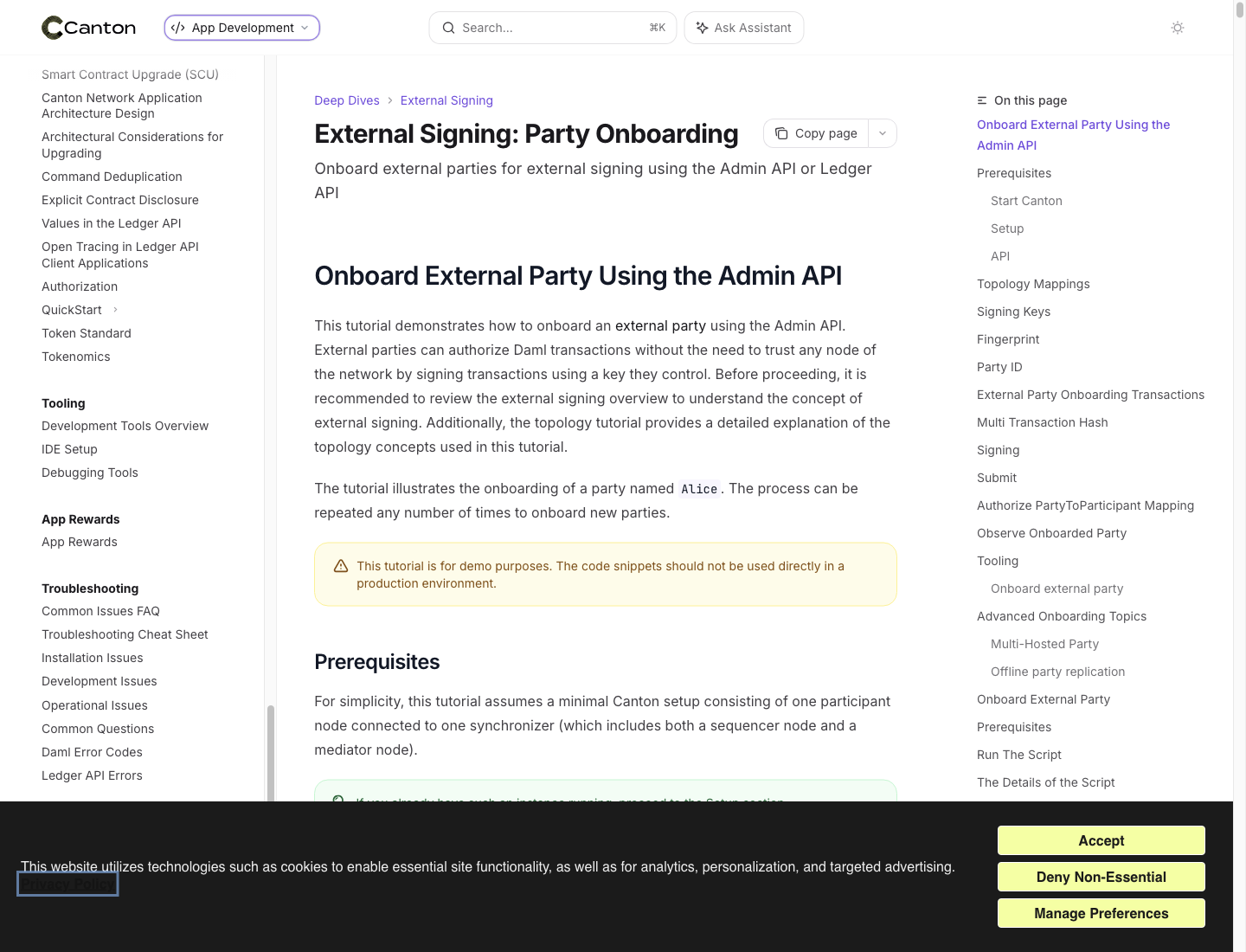Open Daml Error Codes page

tap(92, 752)
